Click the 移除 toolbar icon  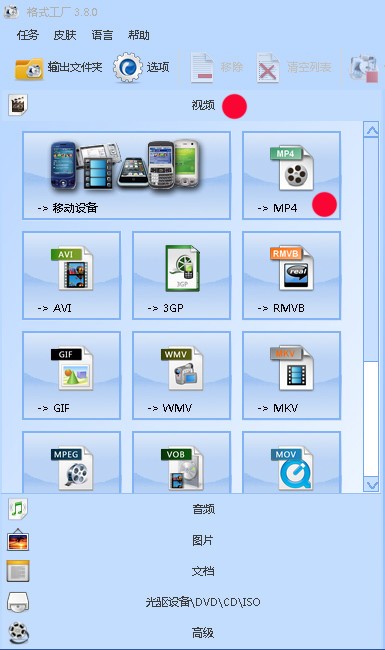202,68
